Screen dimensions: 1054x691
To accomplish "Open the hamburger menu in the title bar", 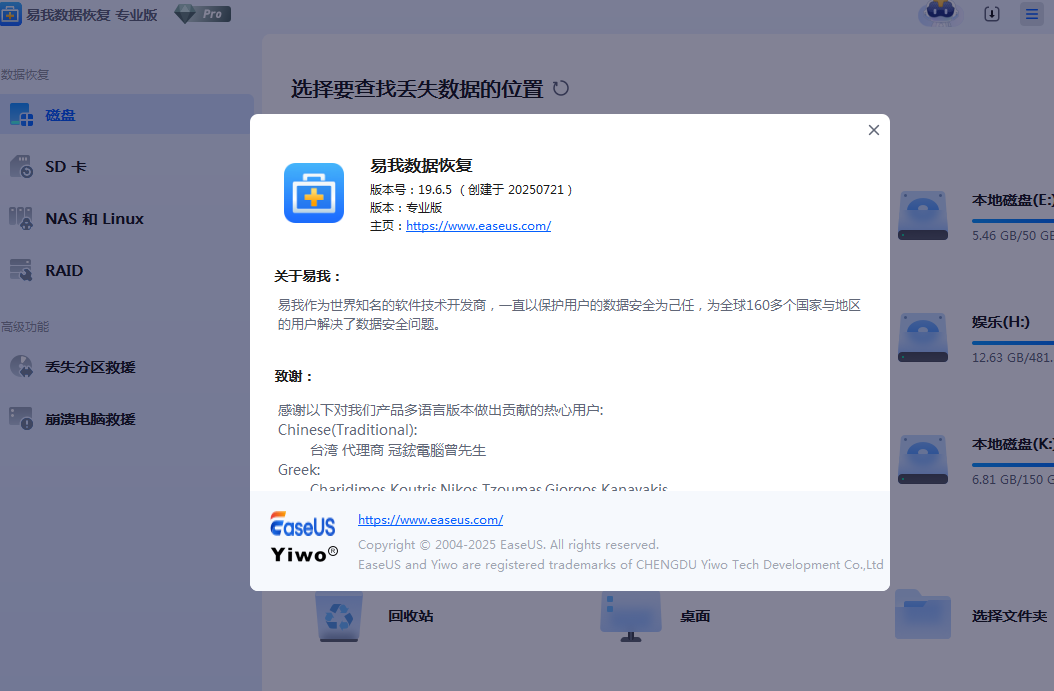I will pyautogui.click(x=1031, y=14).
